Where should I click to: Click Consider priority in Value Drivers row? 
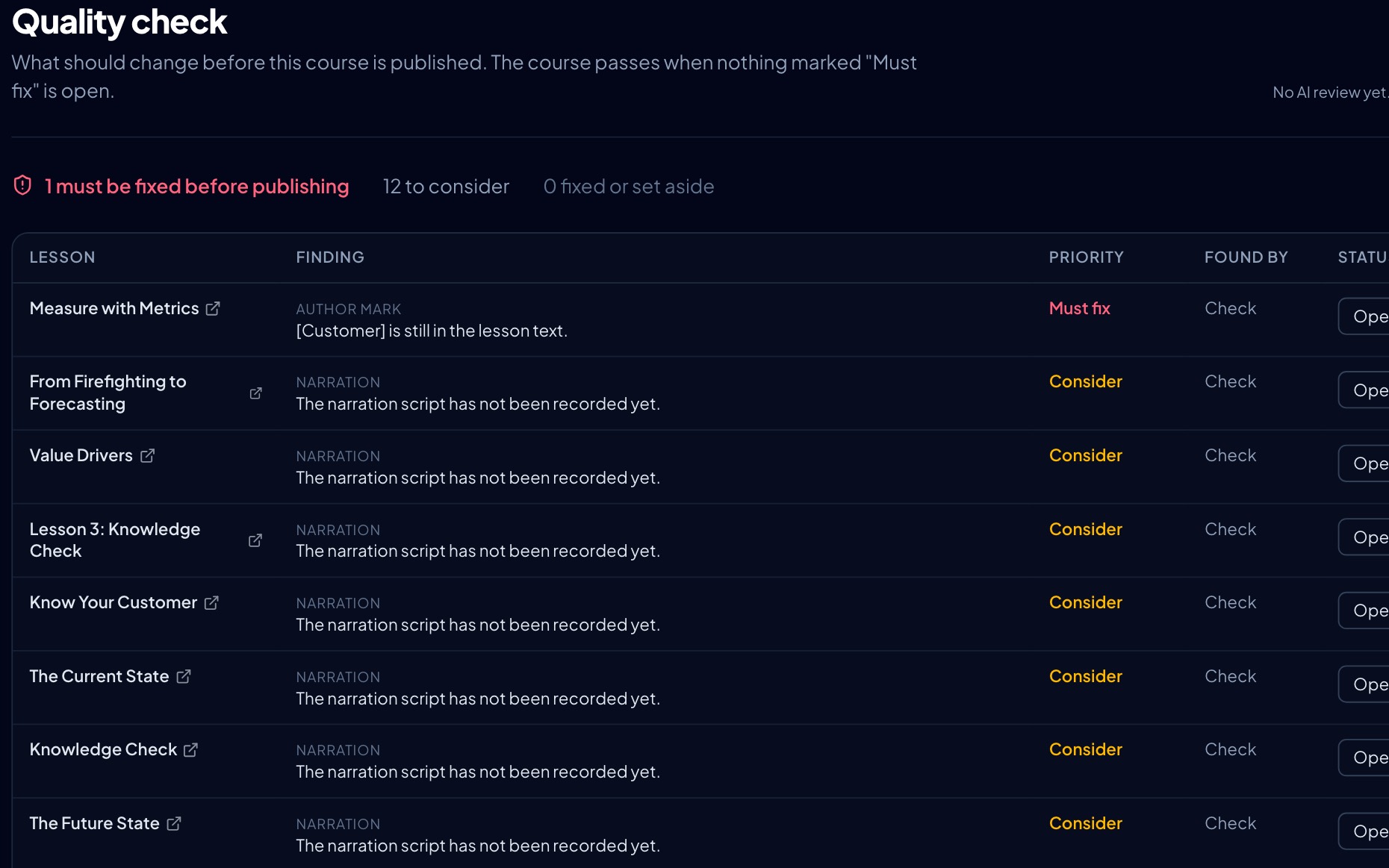(x=1086, y=455)
